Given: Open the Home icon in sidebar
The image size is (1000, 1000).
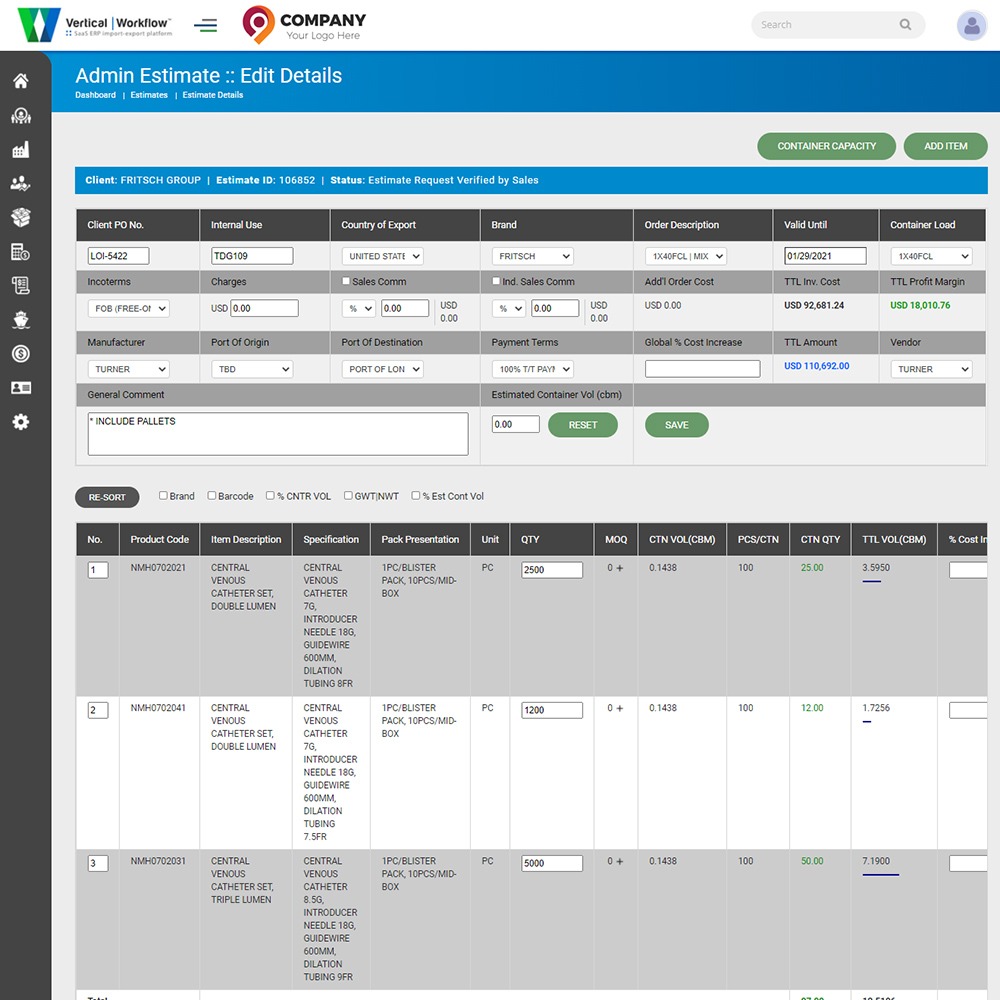Looking at the screenshot, I should point(21,81).
